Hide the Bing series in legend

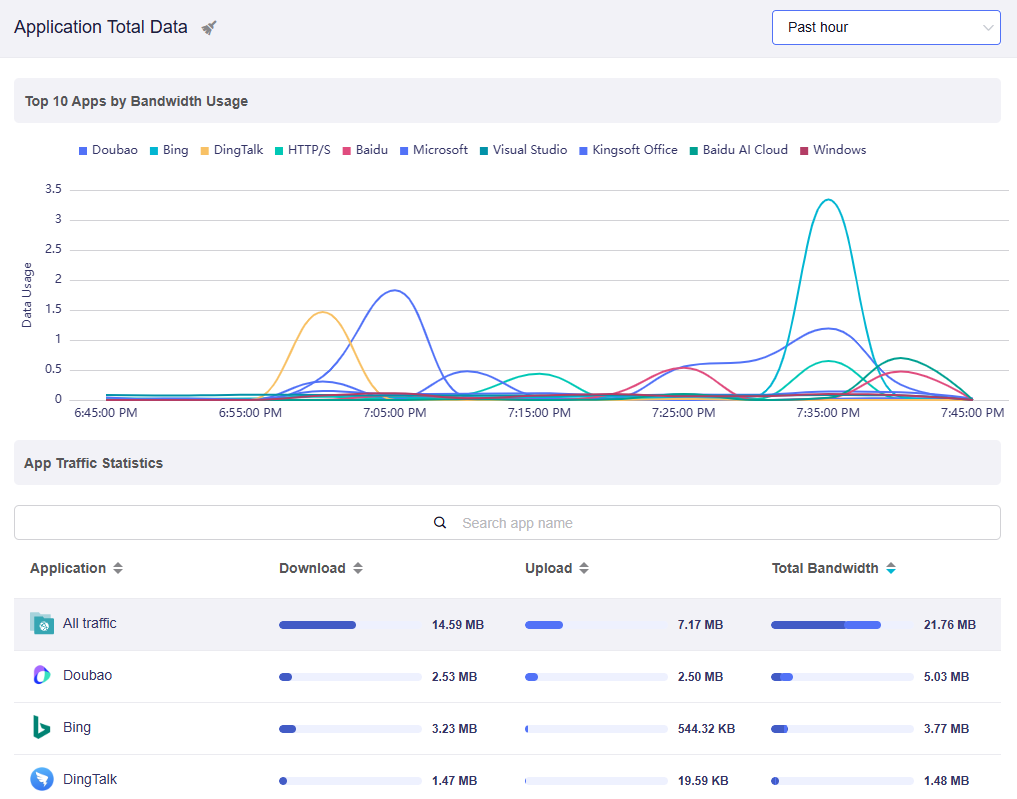[169, 150]
